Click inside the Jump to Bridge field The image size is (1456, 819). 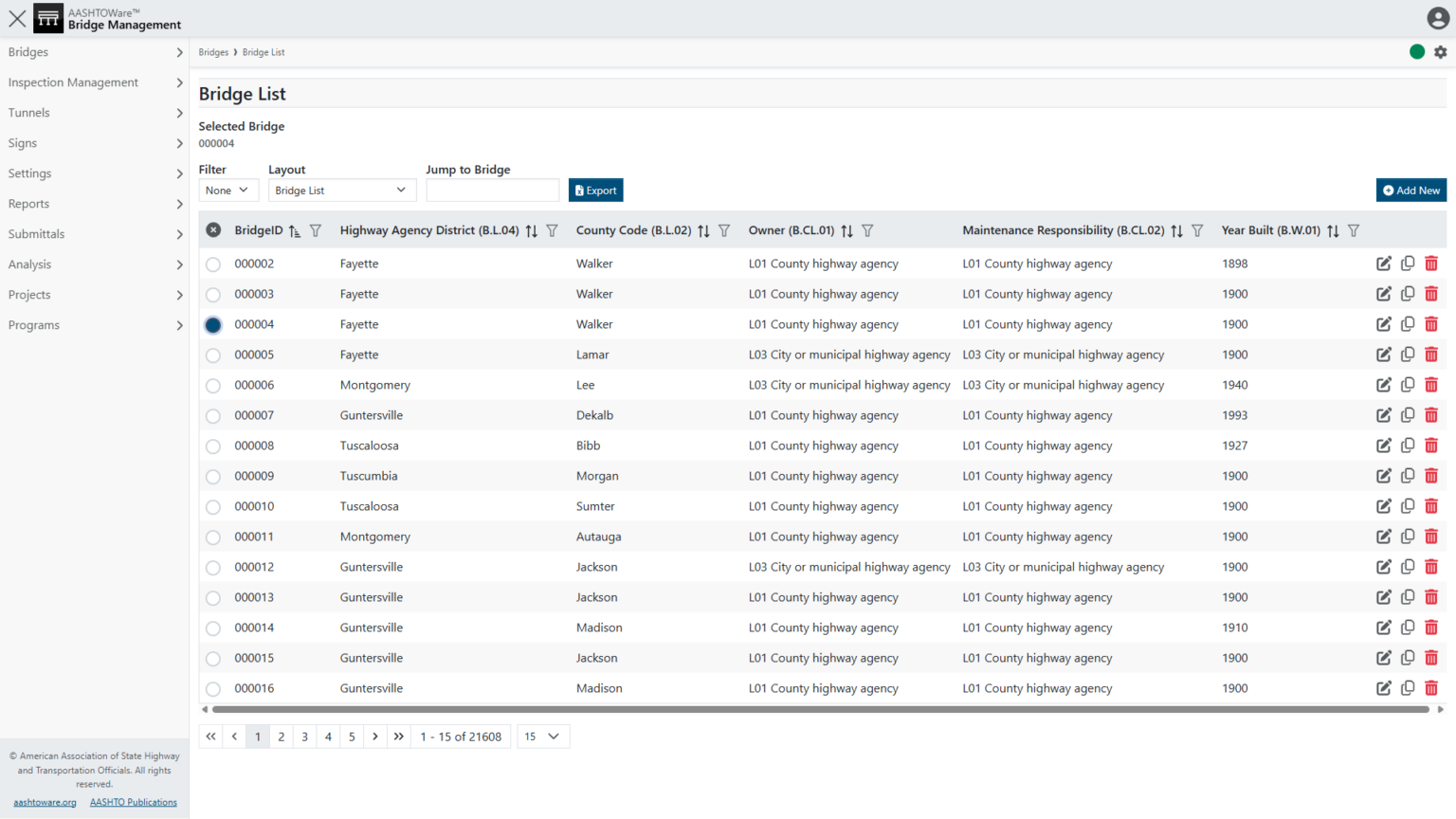[x=492, y=190]
